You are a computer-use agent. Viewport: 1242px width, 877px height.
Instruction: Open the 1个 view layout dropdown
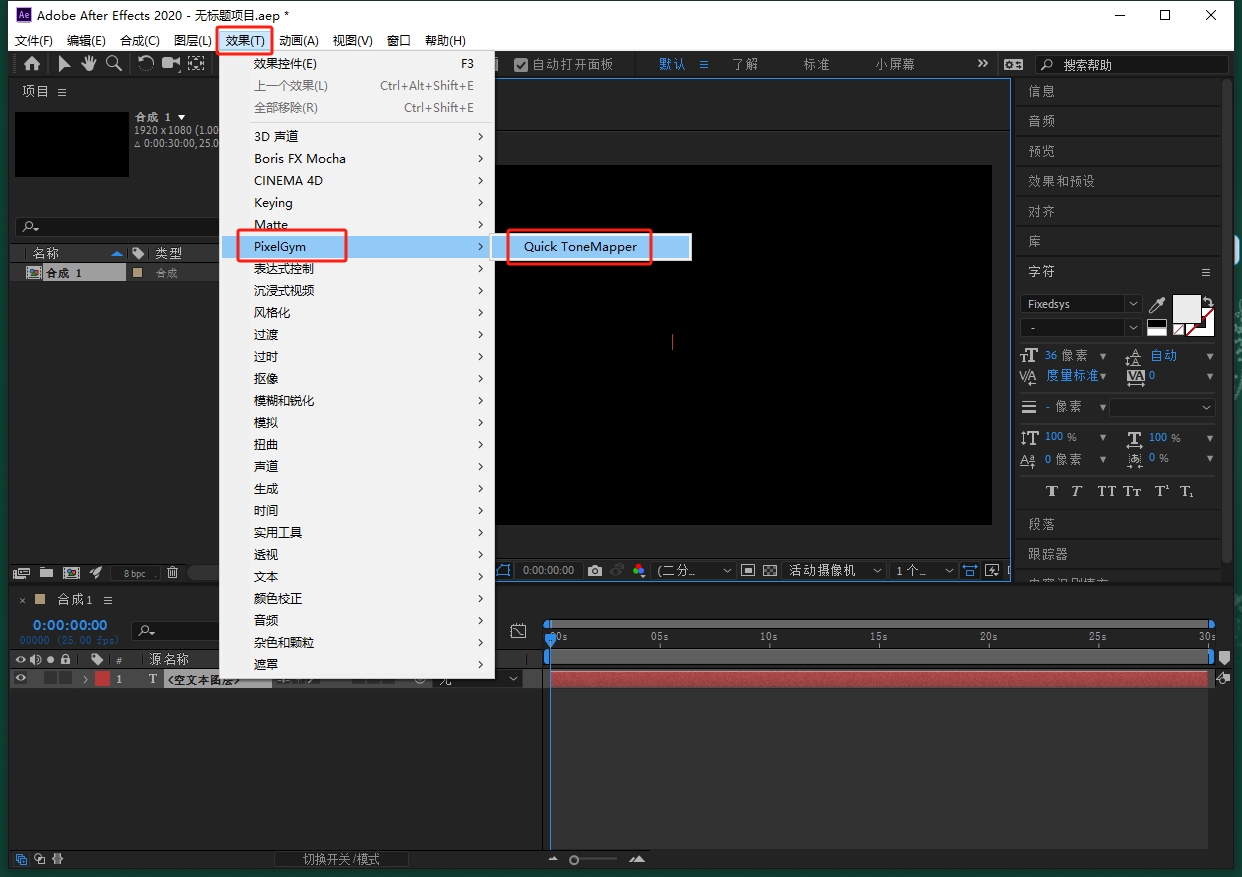pos(923,570)
